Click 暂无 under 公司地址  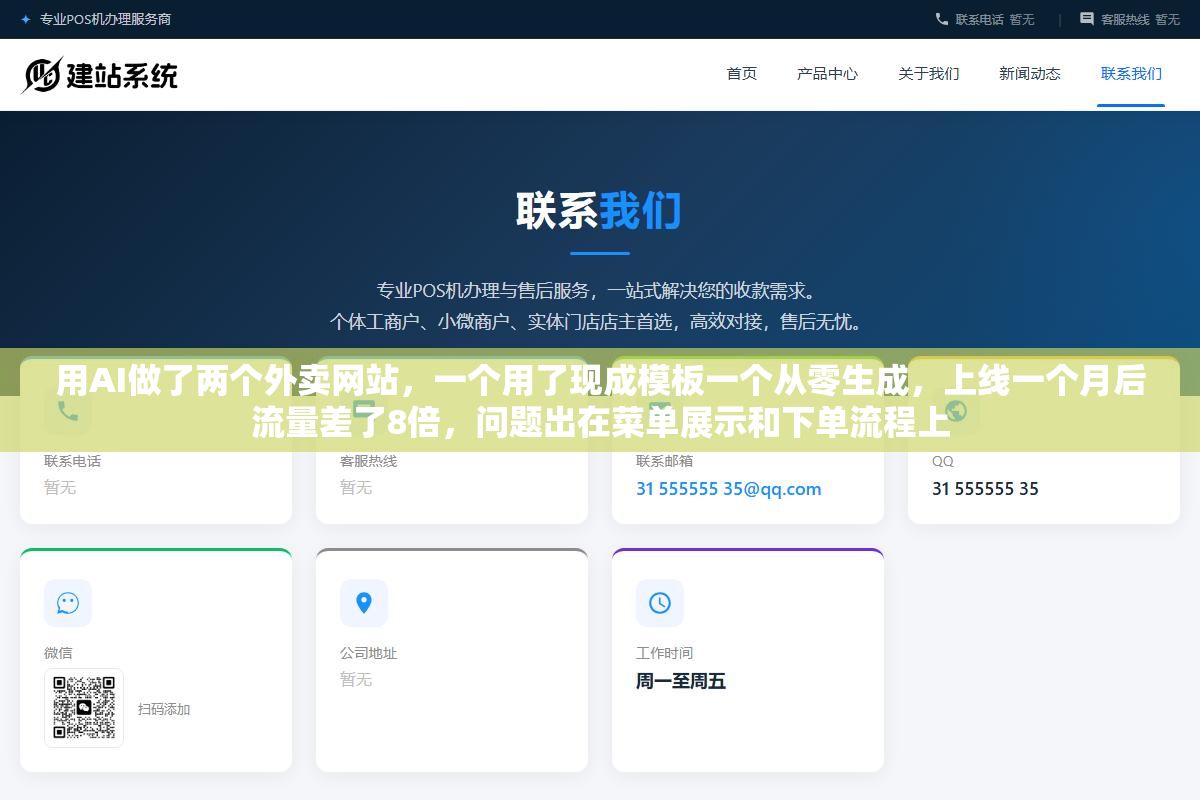point(356,679)
